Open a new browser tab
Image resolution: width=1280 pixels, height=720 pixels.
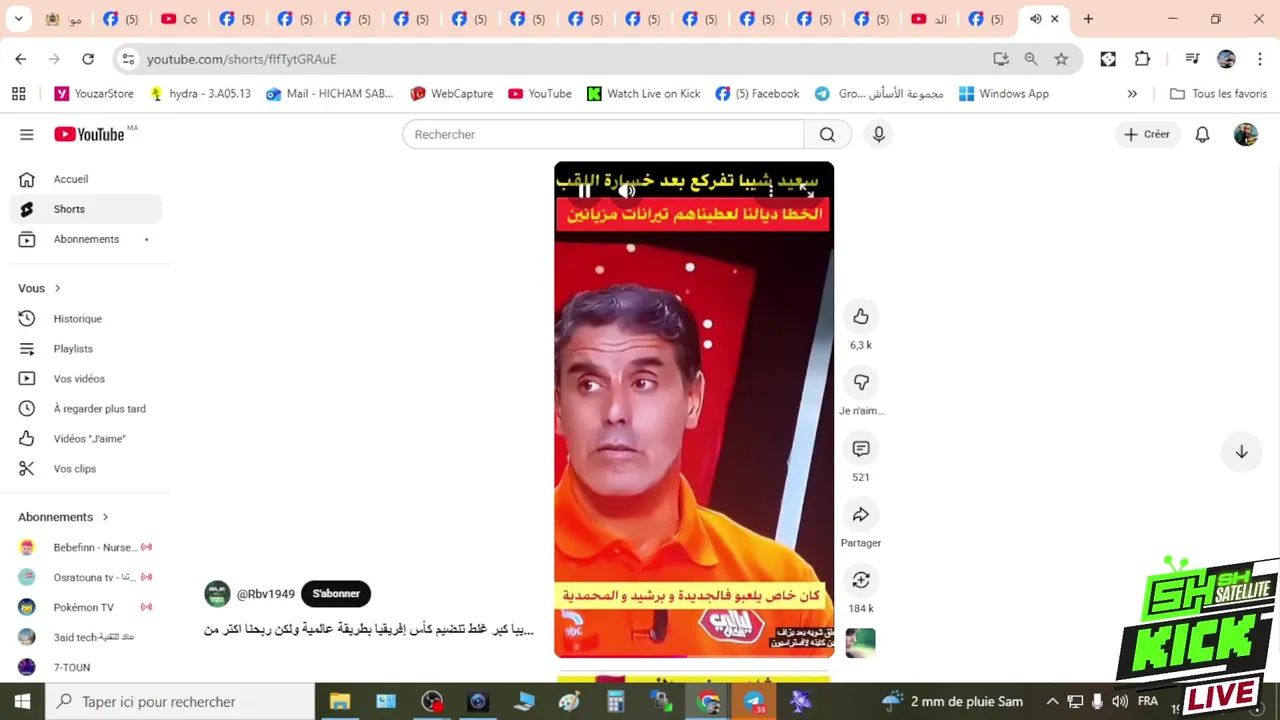pos(1088,19)
